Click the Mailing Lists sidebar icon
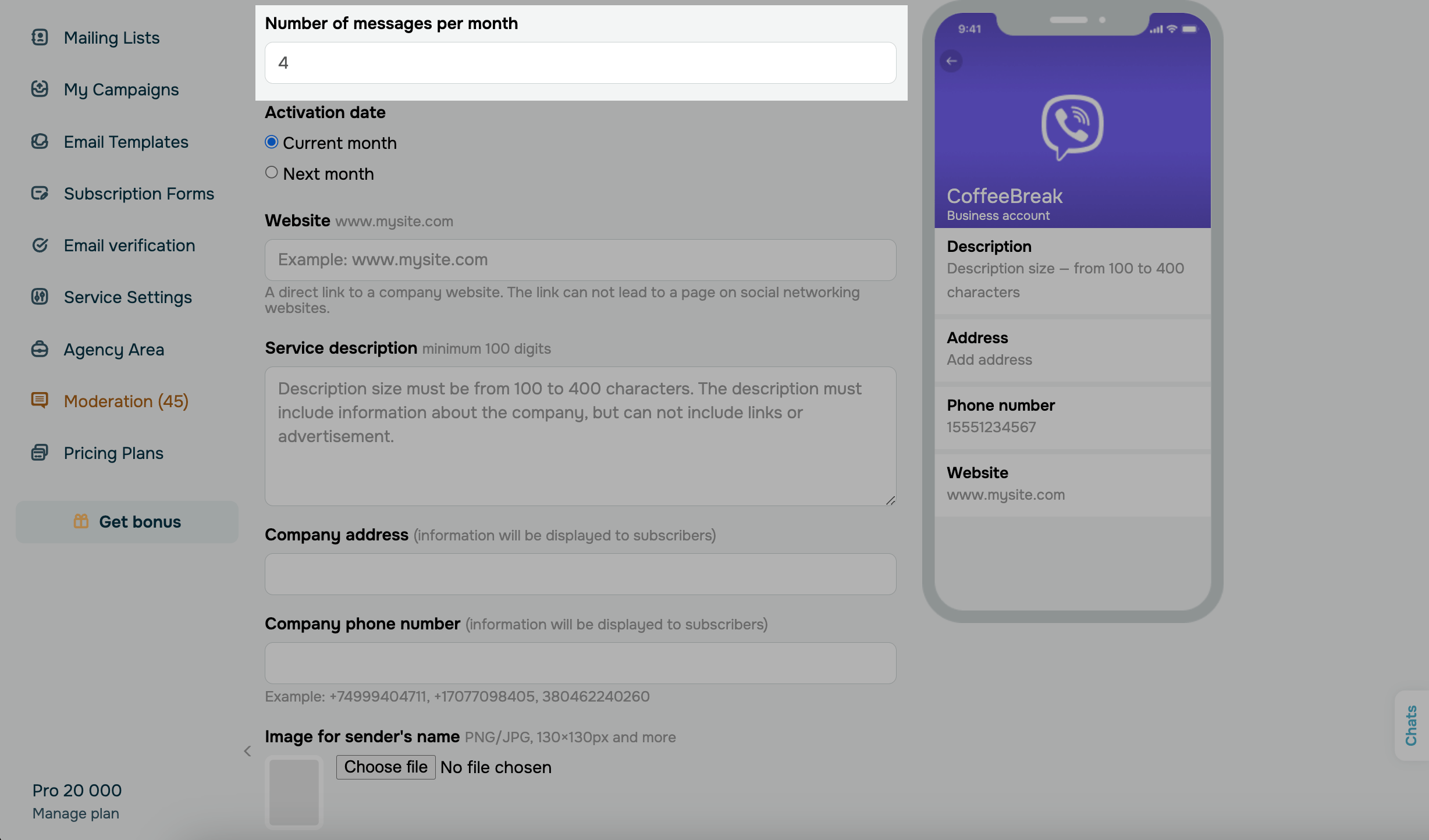Image resolution: width=1429 pixels, height=840 pixels. click(40, 37)
